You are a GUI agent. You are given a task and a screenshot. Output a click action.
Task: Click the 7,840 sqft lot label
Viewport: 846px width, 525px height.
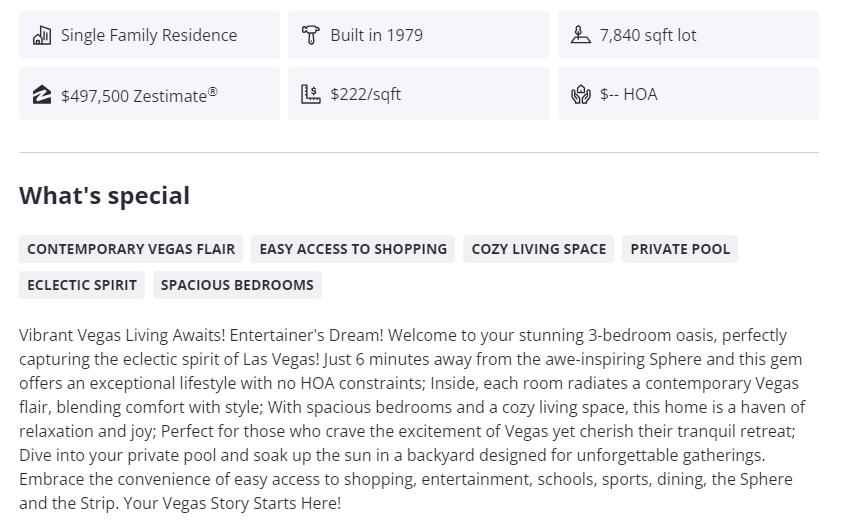pyautogui.click(x=648, y=36)
